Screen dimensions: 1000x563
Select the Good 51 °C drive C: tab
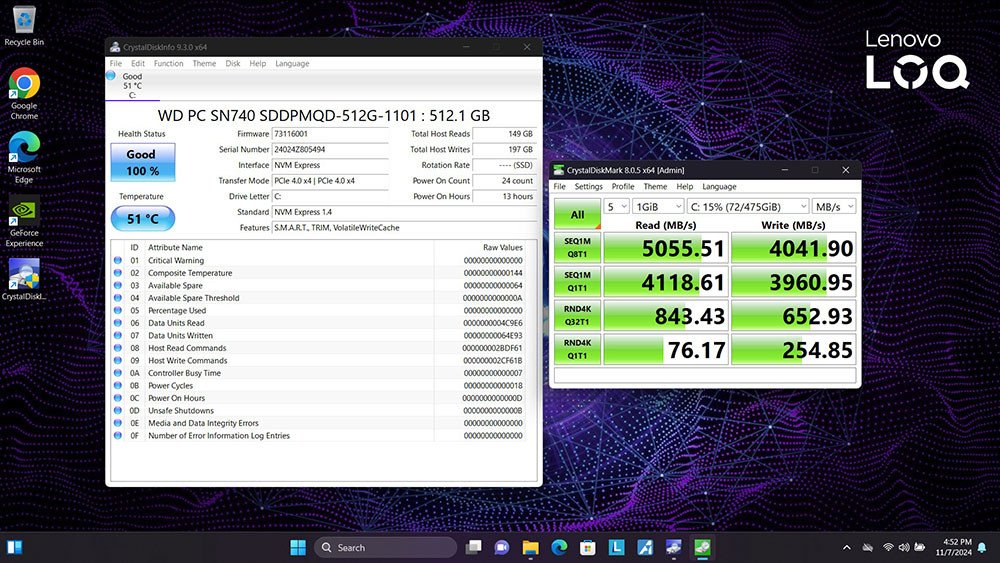tap(132, 85)
